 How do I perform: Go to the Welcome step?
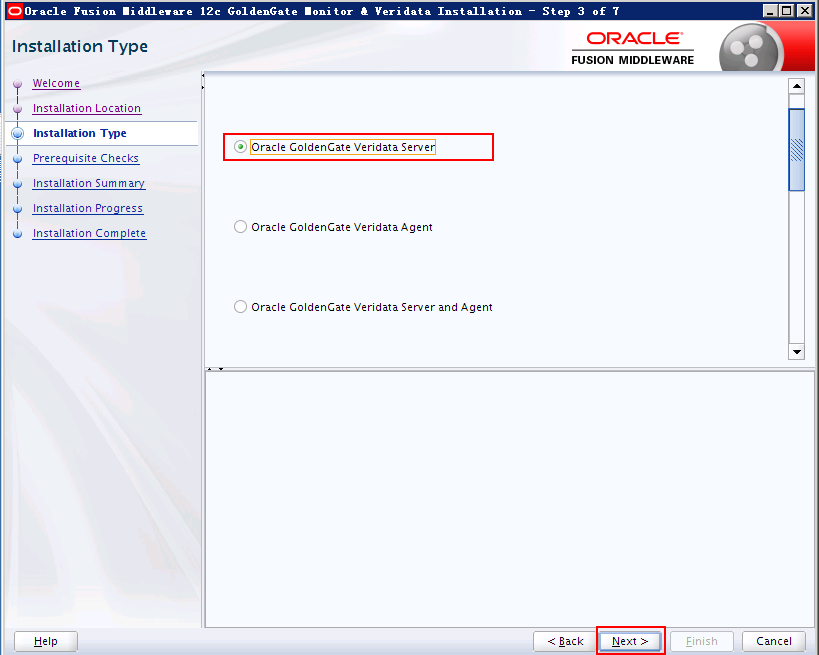56,83
